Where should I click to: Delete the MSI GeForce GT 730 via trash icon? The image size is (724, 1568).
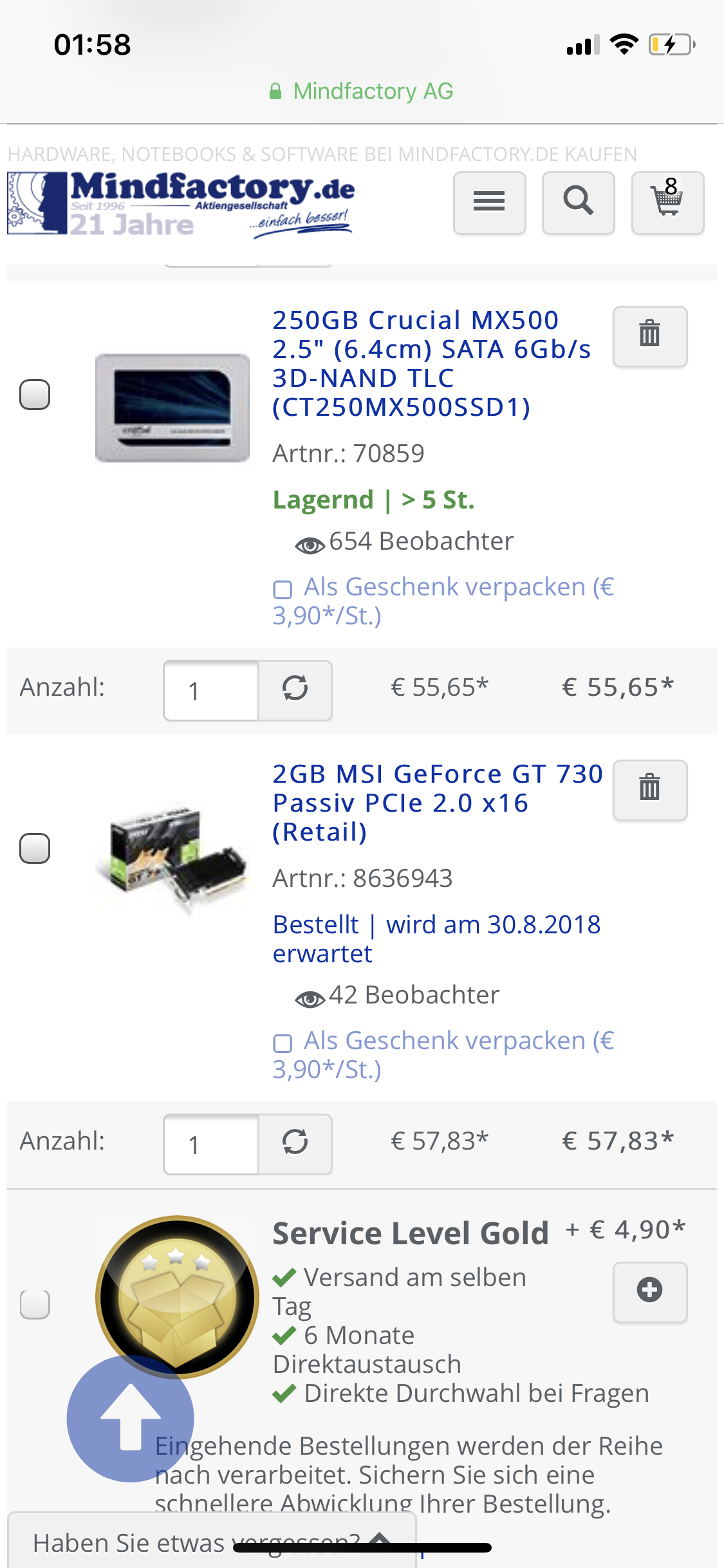click(x=649, y=790)
